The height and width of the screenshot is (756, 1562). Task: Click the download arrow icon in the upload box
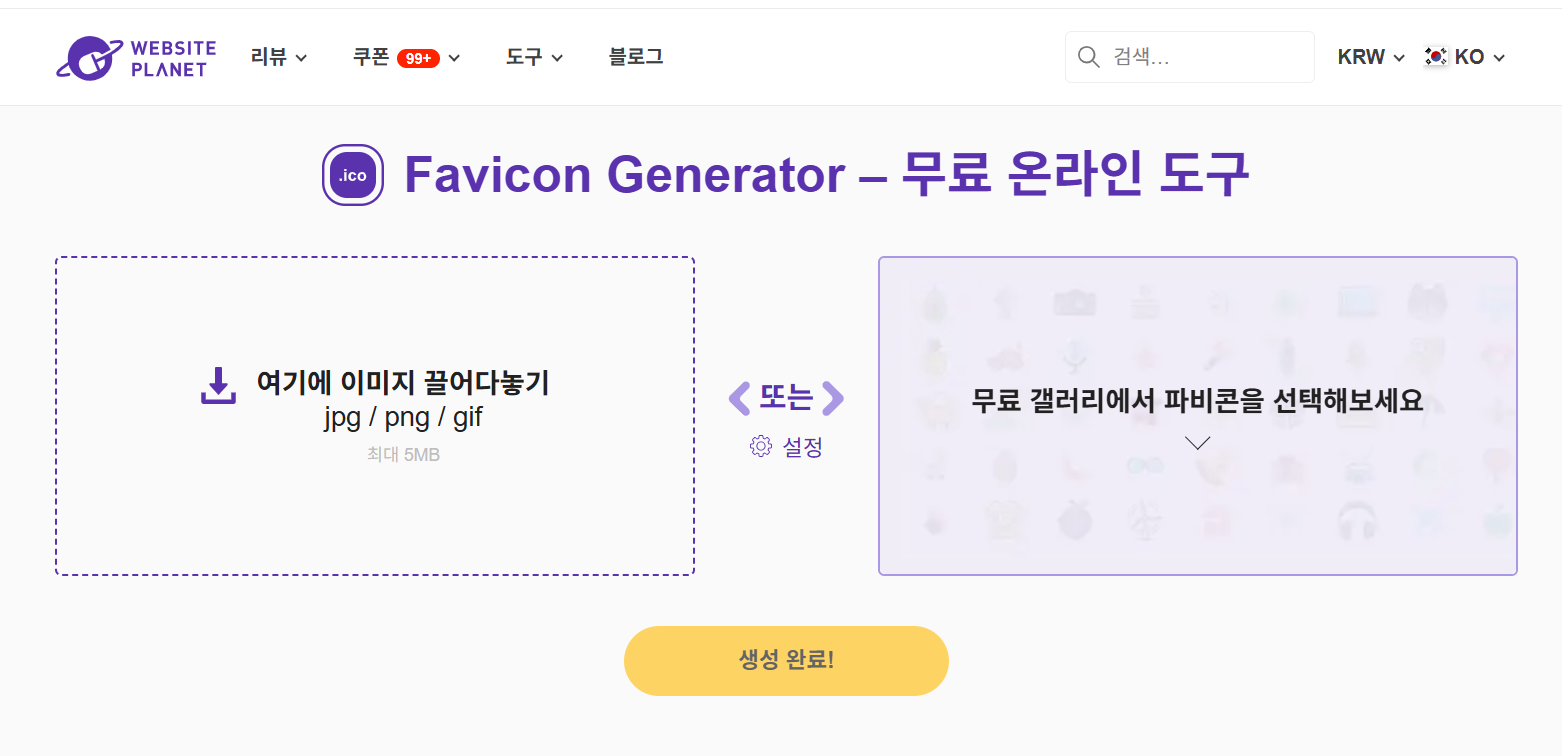(x=218, y=383)
